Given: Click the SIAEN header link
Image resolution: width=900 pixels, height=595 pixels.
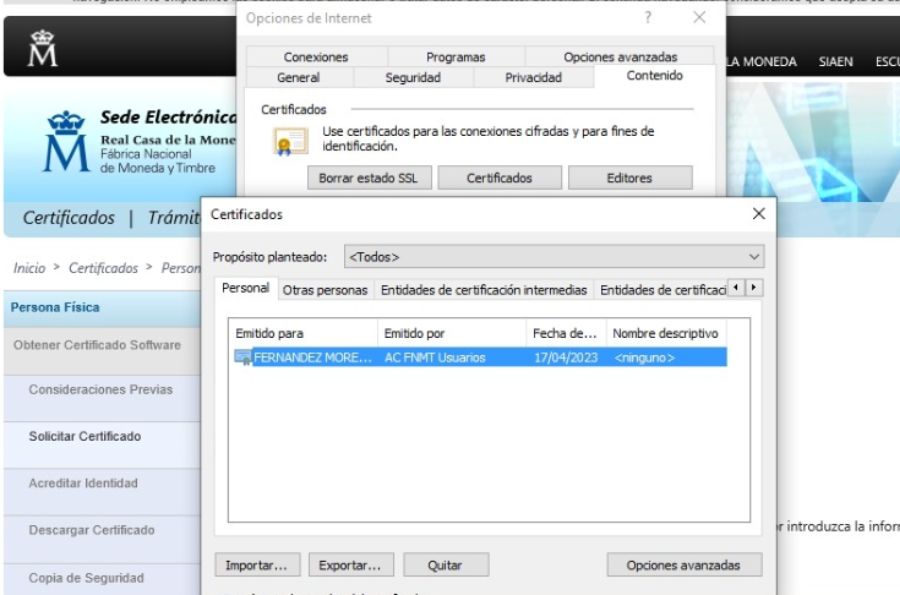Looking at the screenshot, I should pos(836,62).
